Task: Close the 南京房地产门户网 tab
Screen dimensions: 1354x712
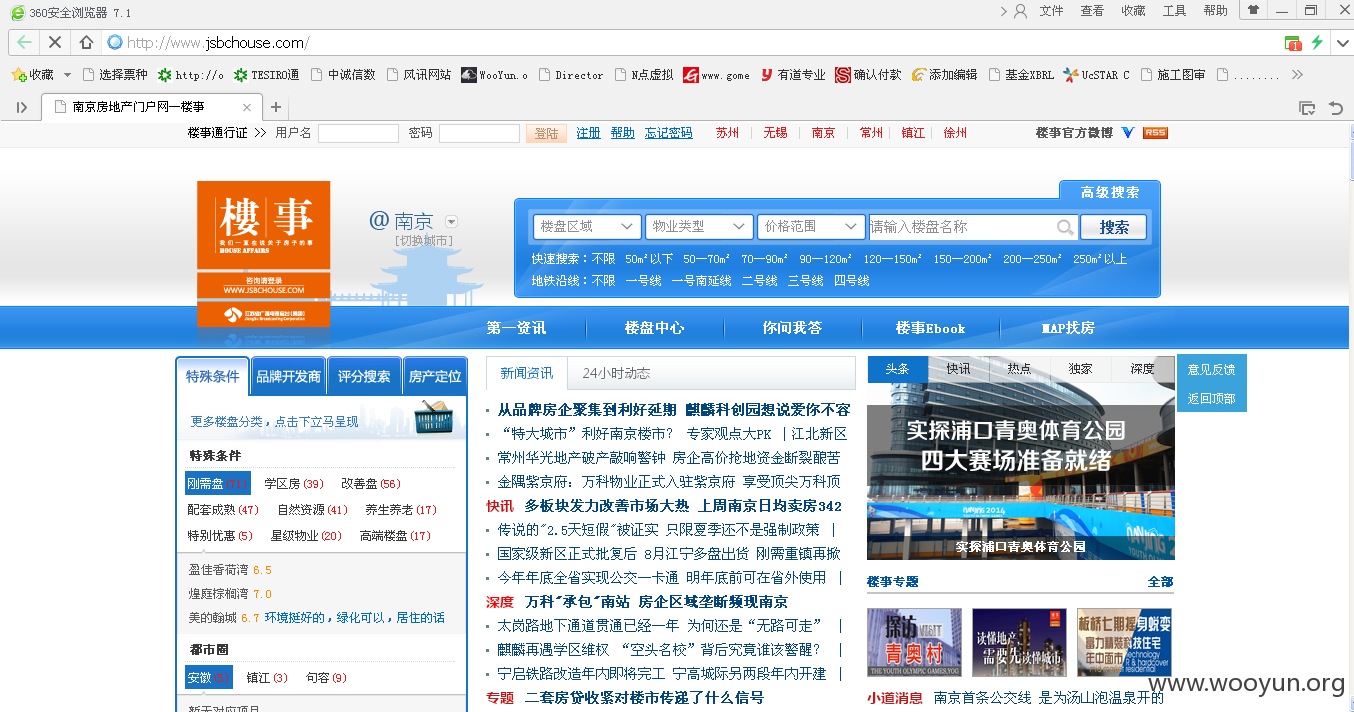Action: [x=247, y=107]
